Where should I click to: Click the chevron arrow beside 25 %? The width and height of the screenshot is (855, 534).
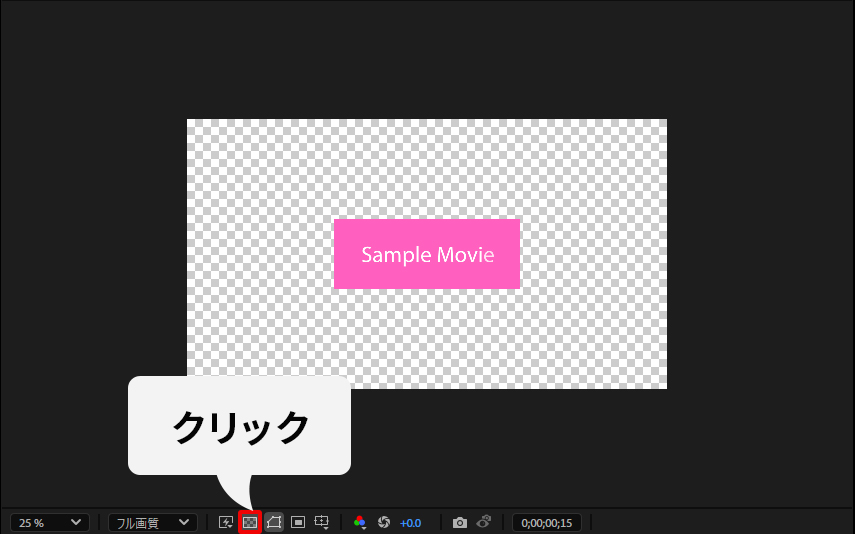point(76,523)
